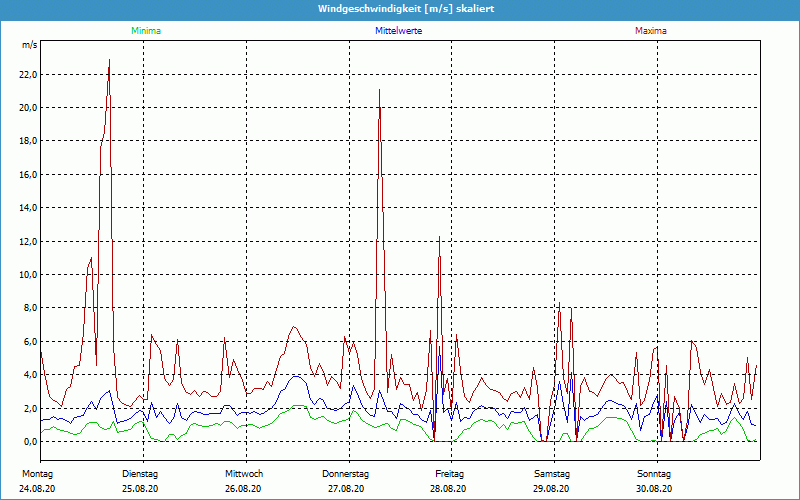Image resolution: width=800 pixels, height=500 pixels.
Task: Click the date 27.08.20
Action: 346,489
